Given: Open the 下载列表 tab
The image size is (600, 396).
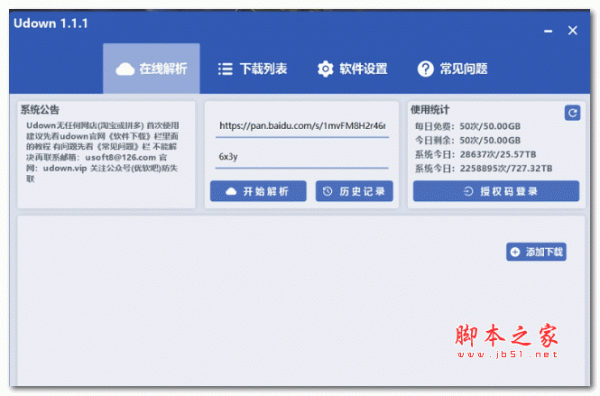Looking at the screenshot, I should click(253, 69).
